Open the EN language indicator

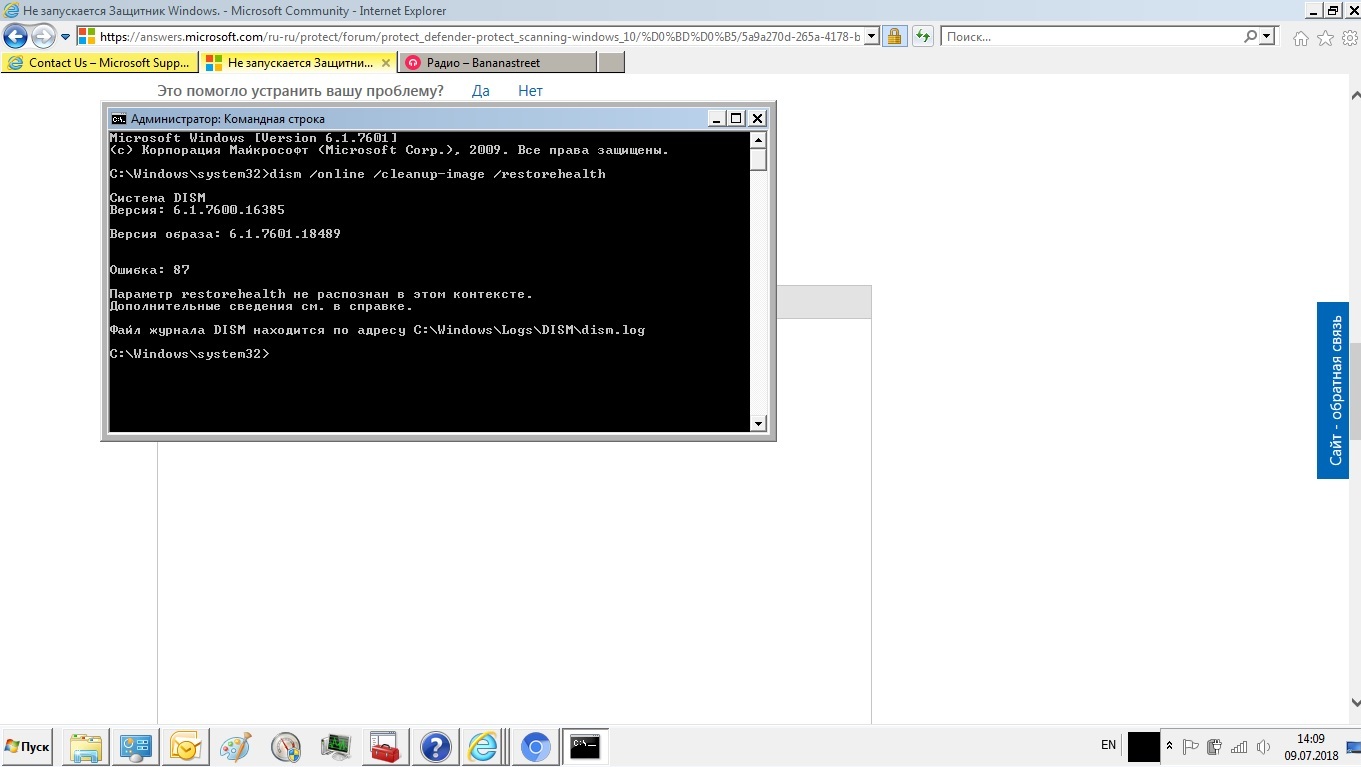[1108, 745]
